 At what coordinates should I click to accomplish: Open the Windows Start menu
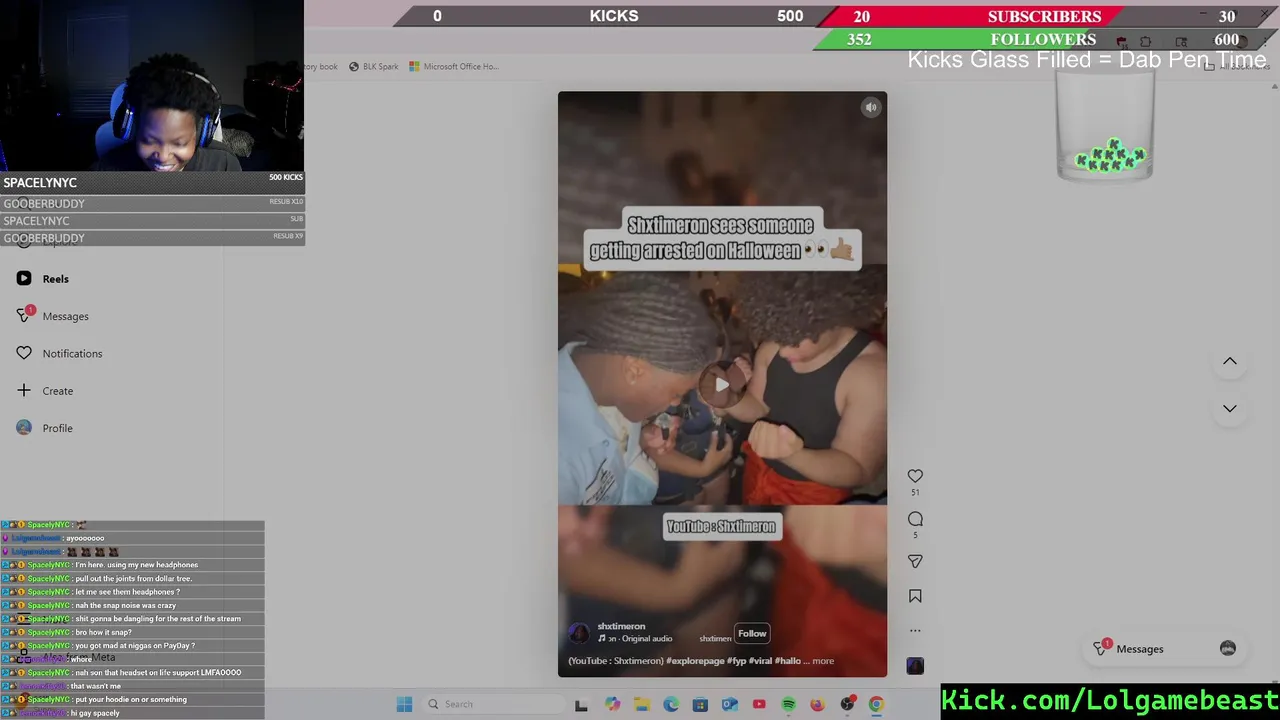(x=404, y=705)
